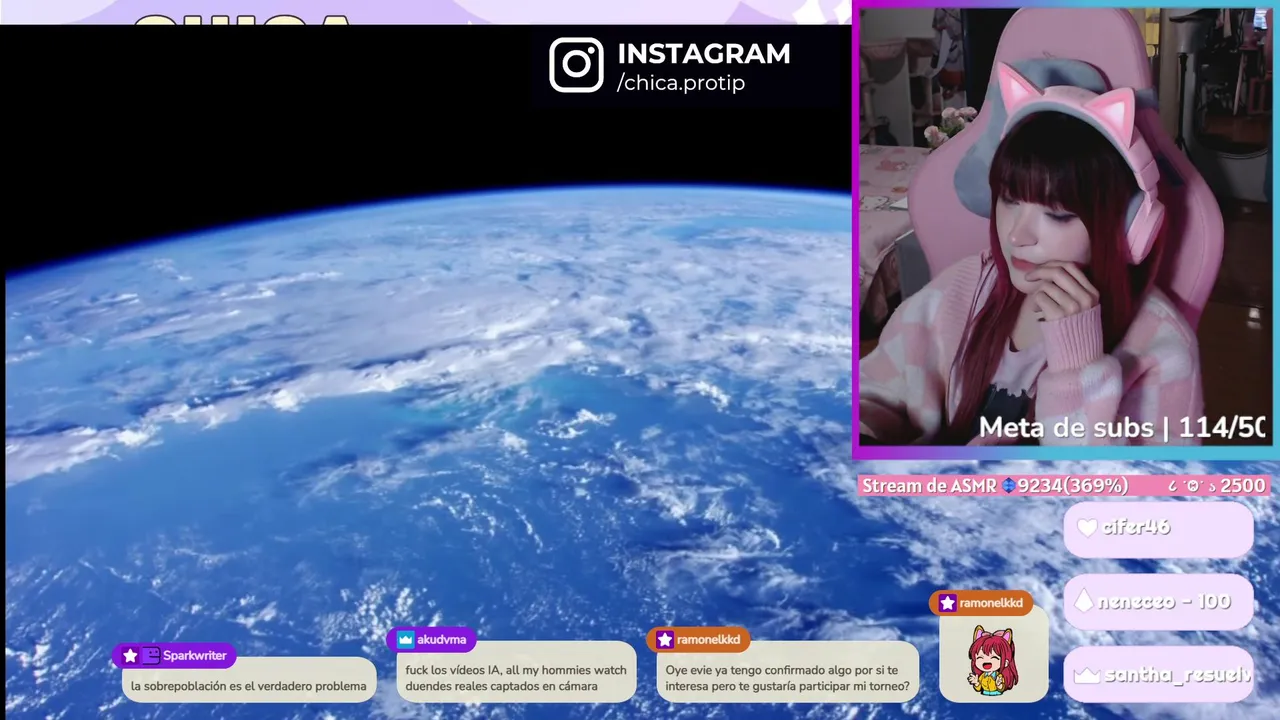Click the nenecco - 100 bits alert
The width and height of the screenshot is (1280, 720).
(x=1158, y=602)
